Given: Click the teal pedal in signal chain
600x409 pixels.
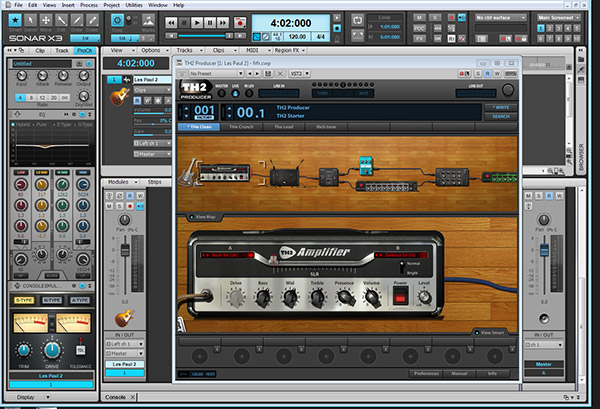Looking at the screenshot, I should click(x=366, y=166).
